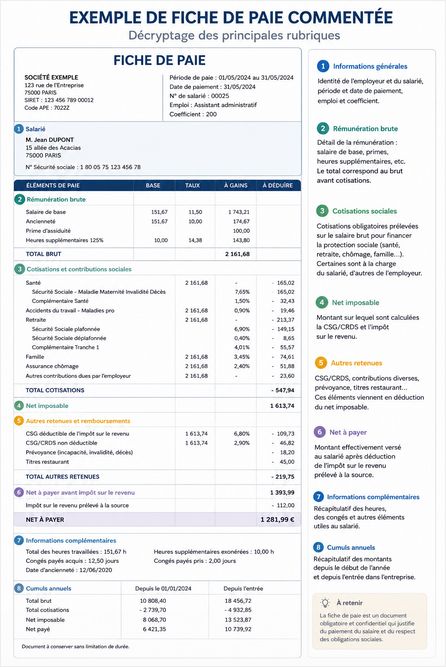Click the 'Prime d'assiduité' row label
446x667 pixels.
pos(48,231)
